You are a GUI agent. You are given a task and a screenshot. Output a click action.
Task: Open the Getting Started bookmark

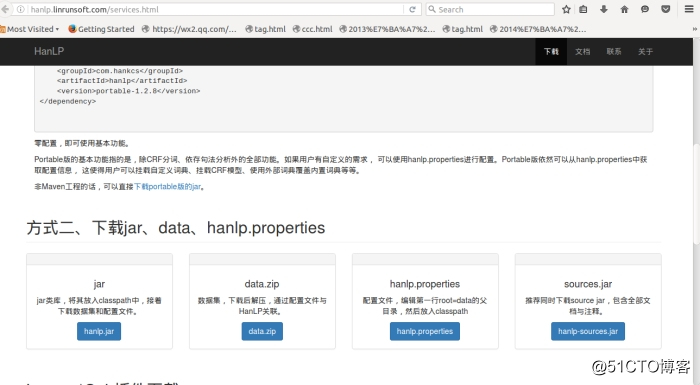point(101,29)
